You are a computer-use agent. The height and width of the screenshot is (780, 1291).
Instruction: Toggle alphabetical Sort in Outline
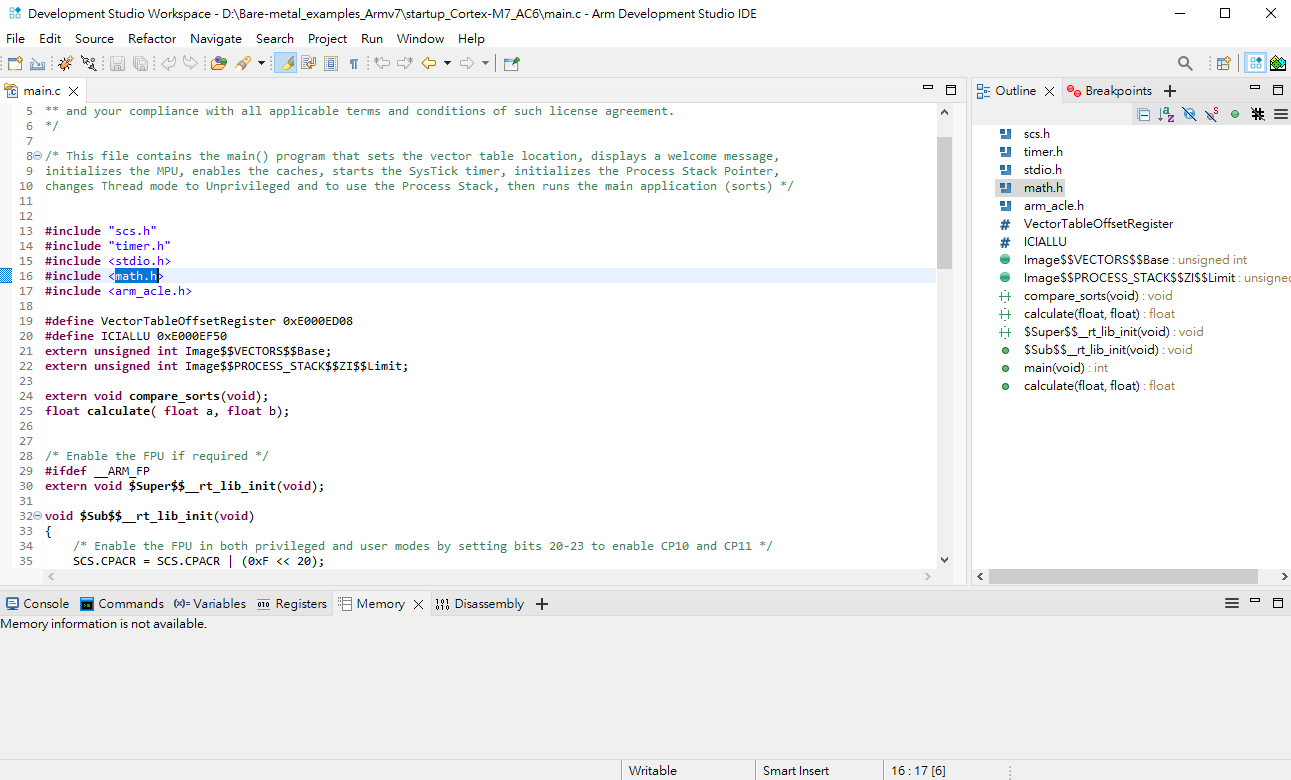pos(1166,115)
